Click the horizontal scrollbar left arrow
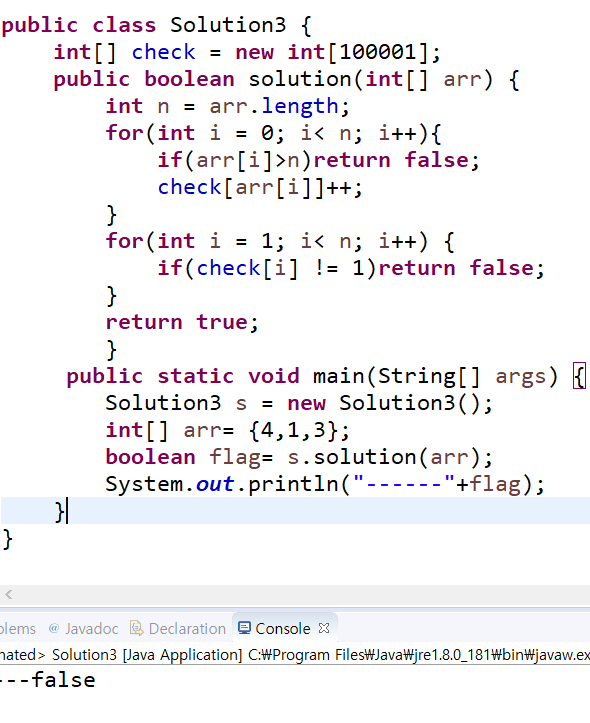Screen dimensions: 590x723 click(8, 595)
